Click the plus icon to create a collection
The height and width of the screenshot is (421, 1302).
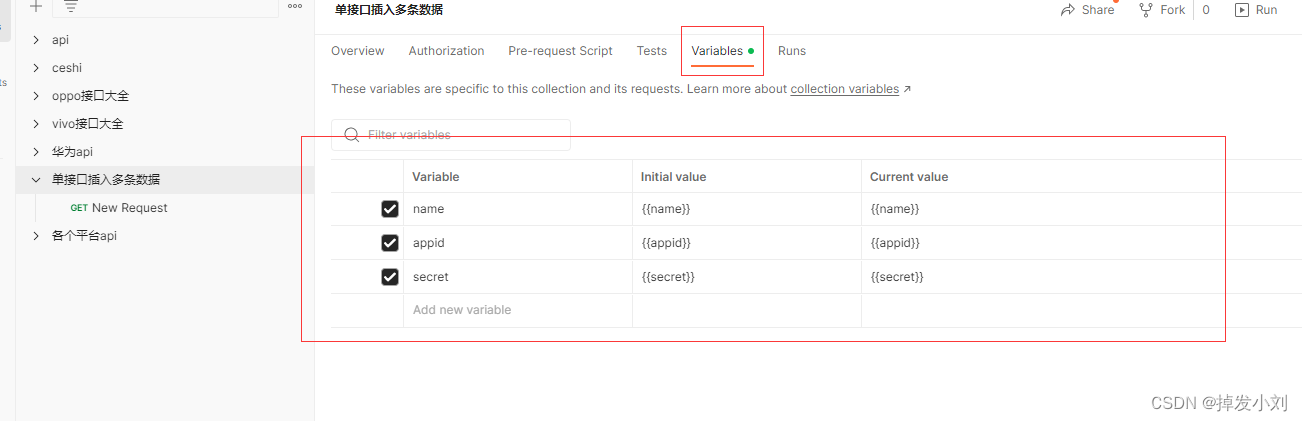(36, 6)
